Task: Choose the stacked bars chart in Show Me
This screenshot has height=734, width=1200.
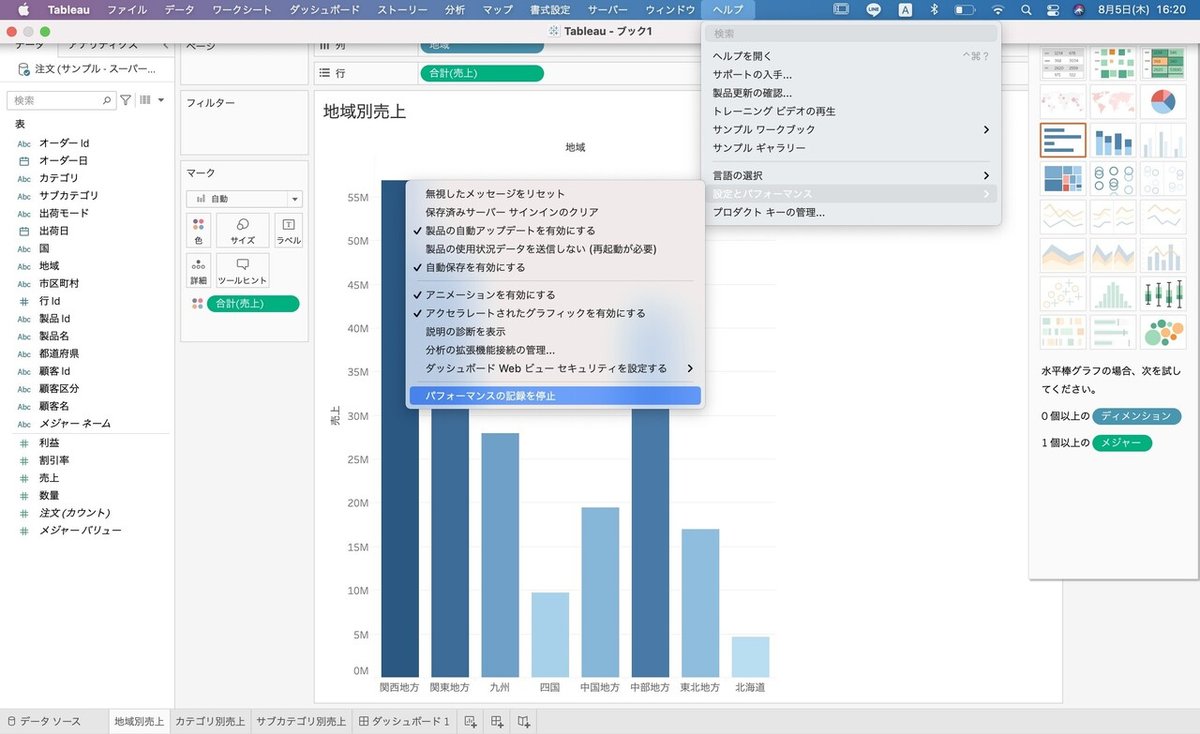Action: coord(1113,140)
